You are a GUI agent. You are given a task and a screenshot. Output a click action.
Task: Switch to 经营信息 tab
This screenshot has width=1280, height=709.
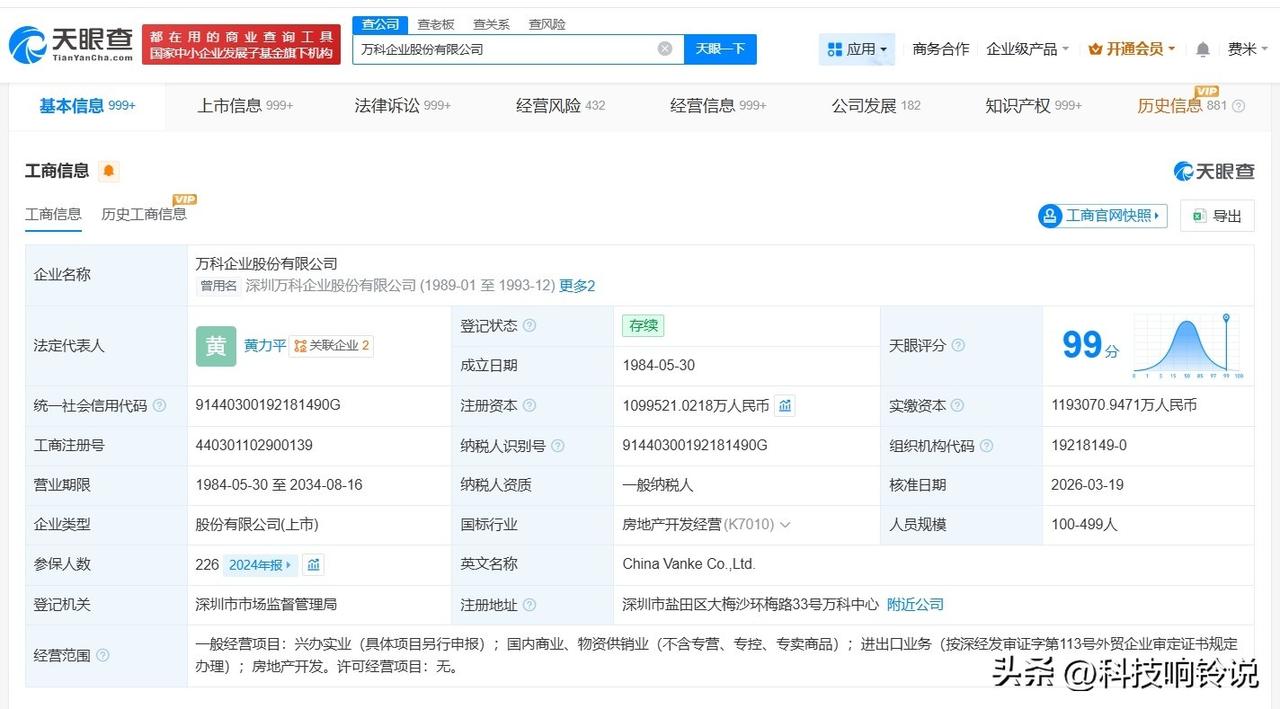pos(718,106)
